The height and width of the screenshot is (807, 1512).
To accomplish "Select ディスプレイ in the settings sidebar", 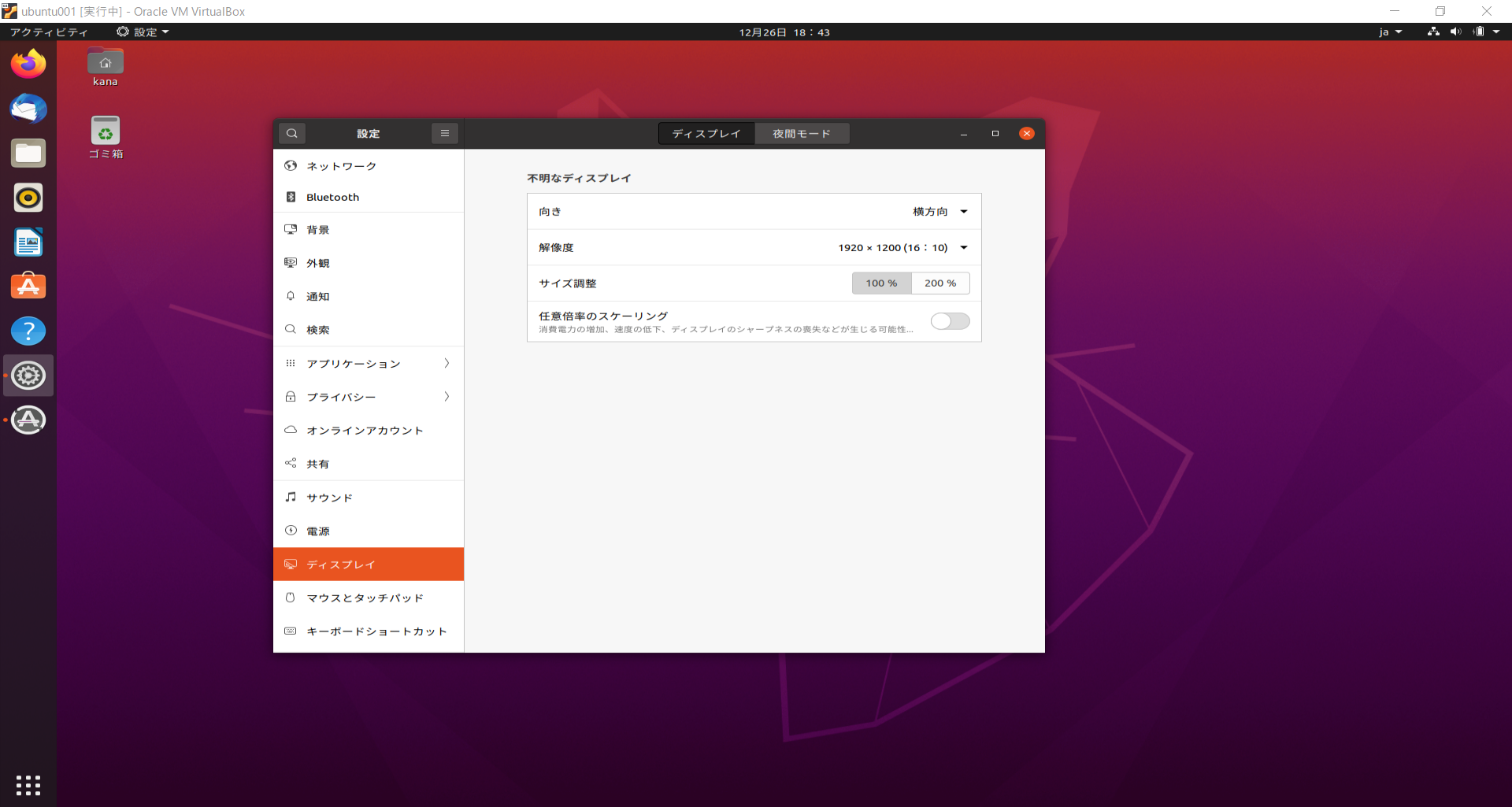I will click(369, 565).
